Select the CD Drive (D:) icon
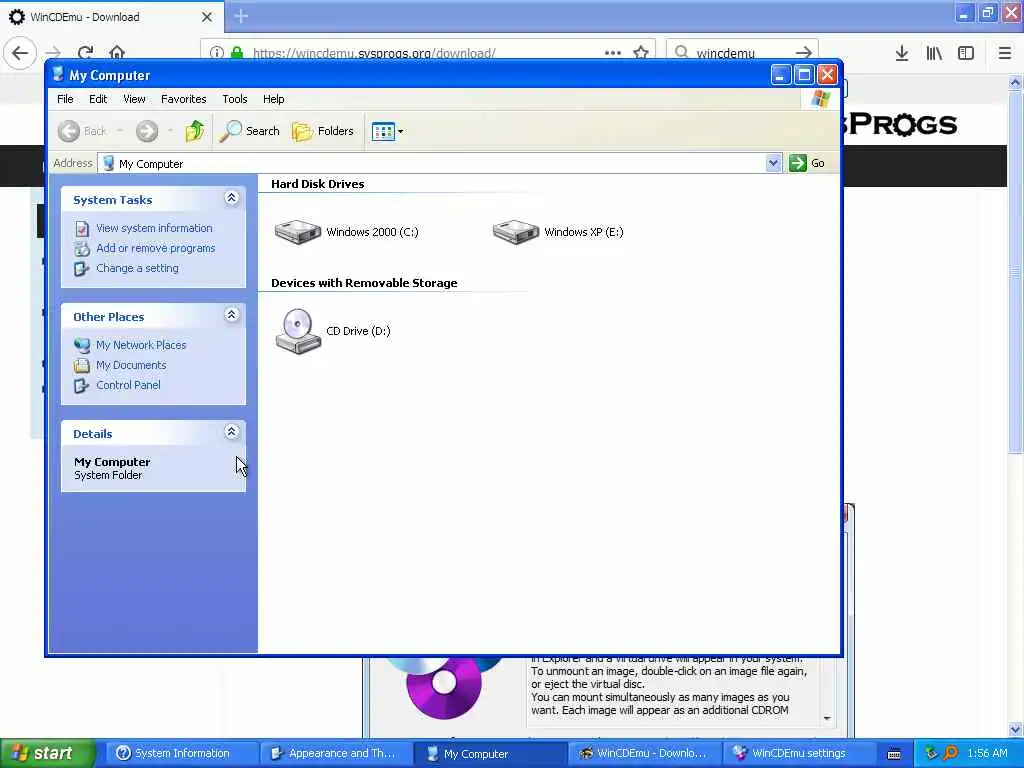This screenshot has width=1024, height=768. (x=298, y=331)
